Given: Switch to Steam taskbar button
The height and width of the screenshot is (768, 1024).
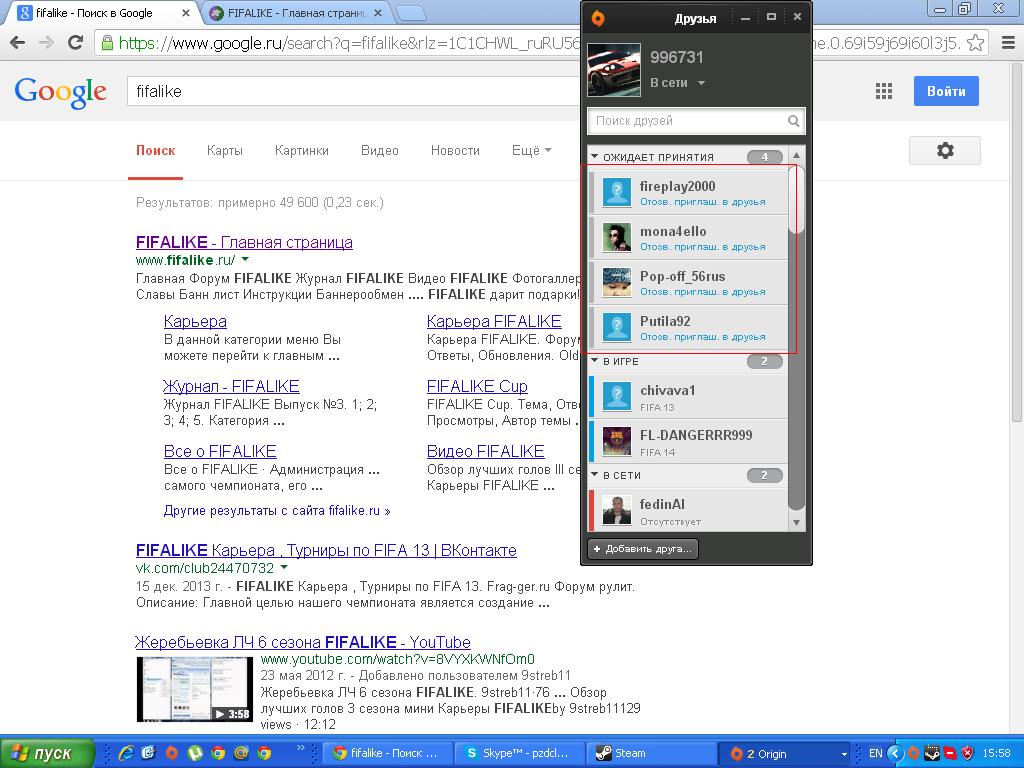Looking at the screenshot, I should point(650,753).
